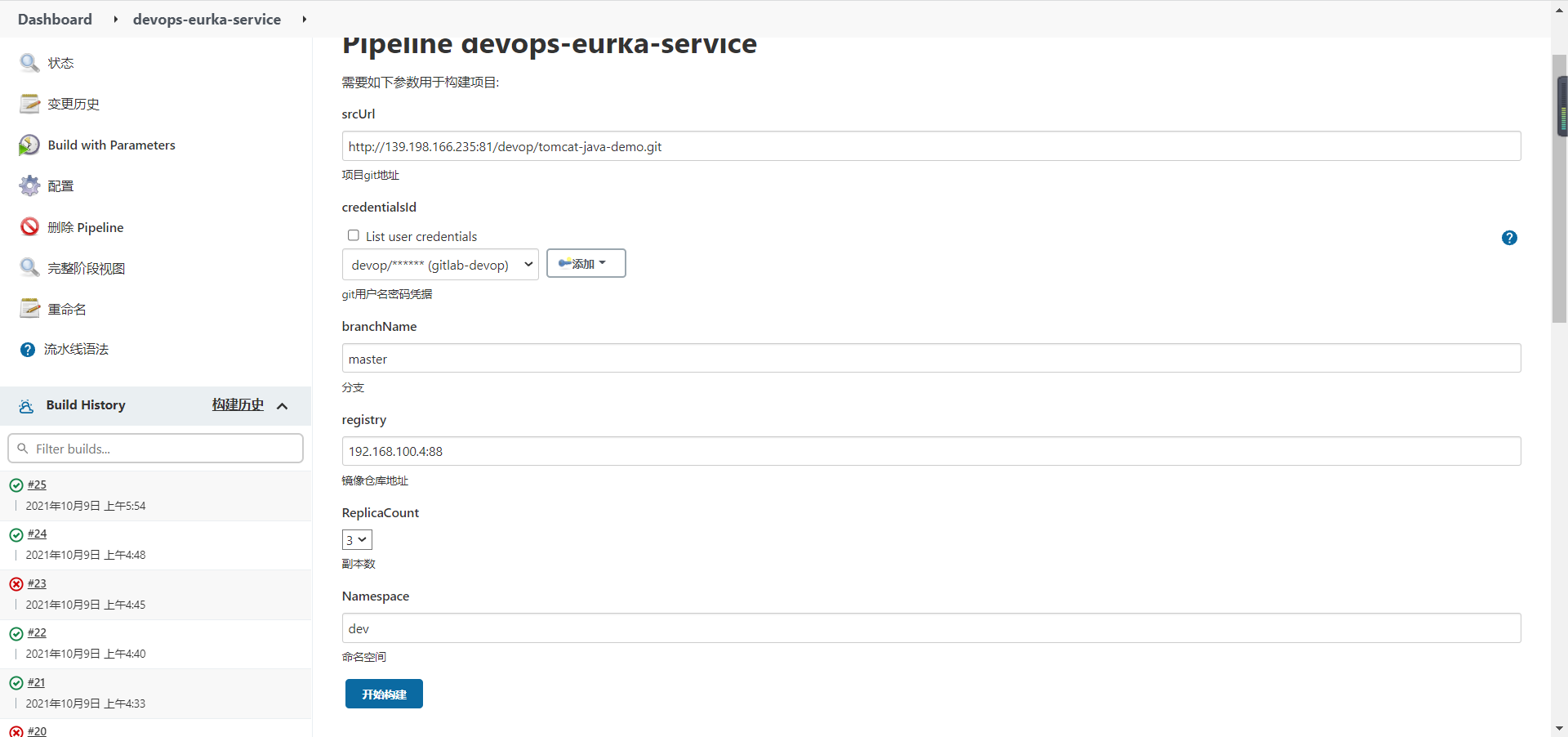This screenshot has width=1568, height=737.
Task: Click inside the Filter builds search box
Action: (x=155, y=448)
